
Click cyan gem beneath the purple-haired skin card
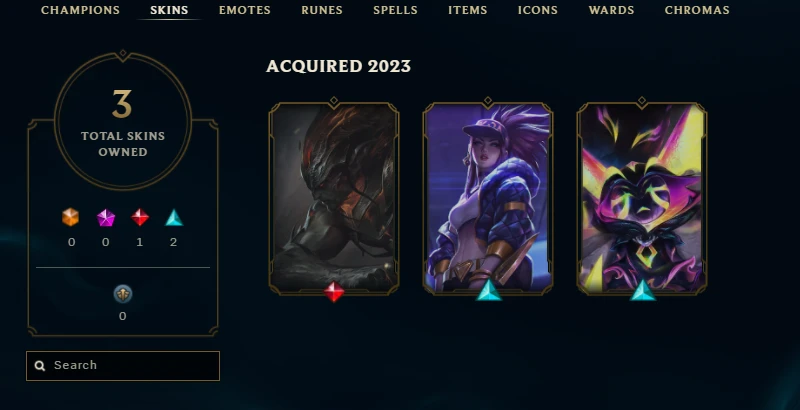click(489, 291)
